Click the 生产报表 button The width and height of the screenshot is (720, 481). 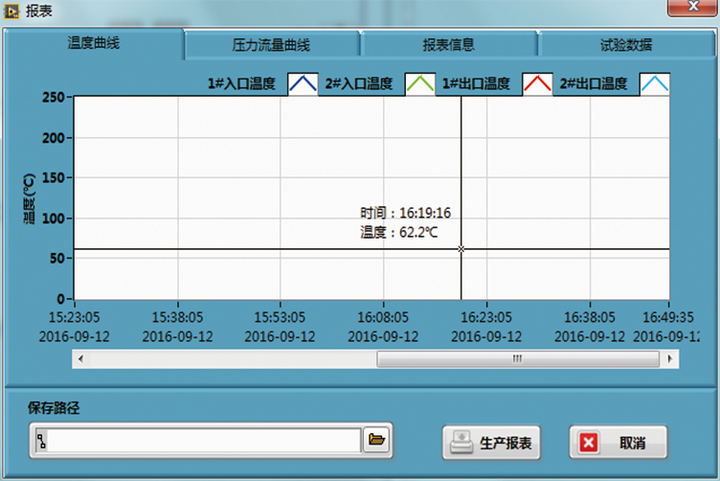(491, 442)
